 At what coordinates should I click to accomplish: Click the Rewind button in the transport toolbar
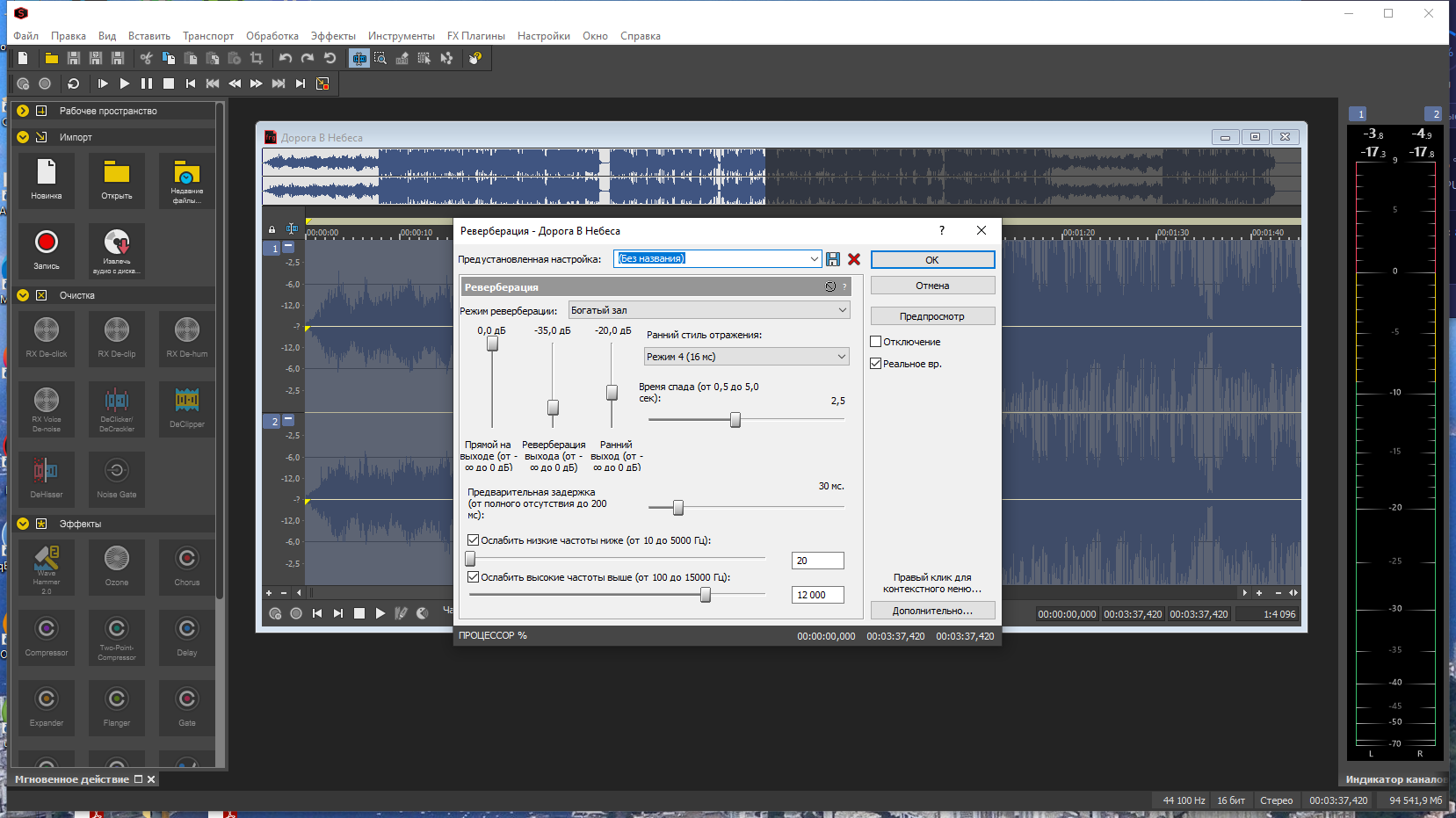(x=235, y=83)
